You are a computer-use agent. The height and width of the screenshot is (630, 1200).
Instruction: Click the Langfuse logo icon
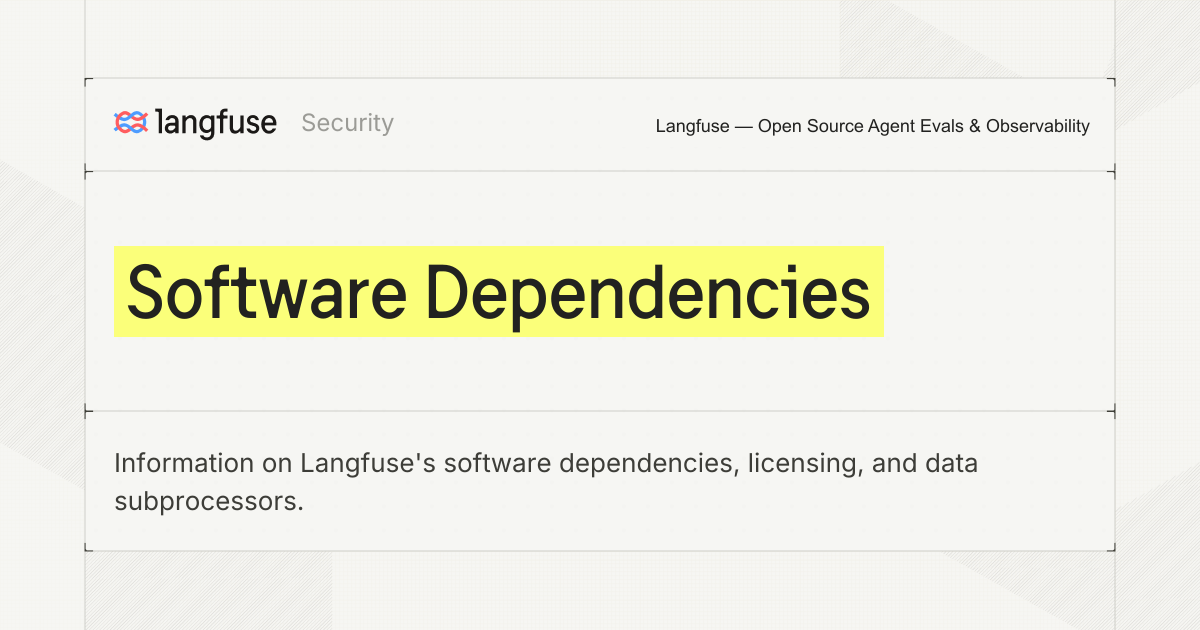tap(131, 123)
